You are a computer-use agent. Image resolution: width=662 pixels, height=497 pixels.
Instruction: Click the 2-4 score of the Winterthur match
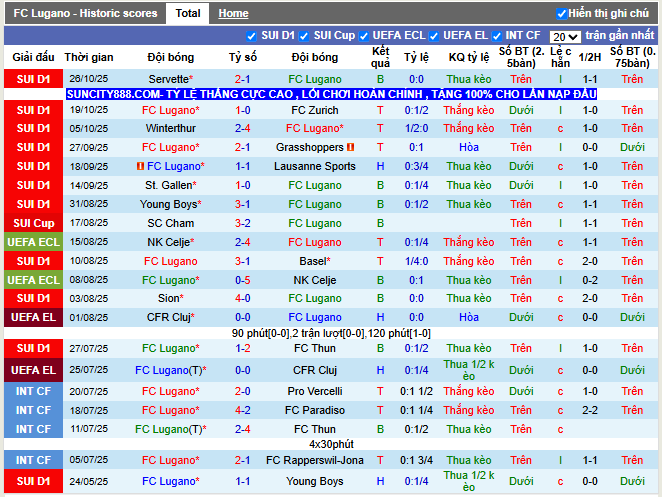click(x=243, y=129)
